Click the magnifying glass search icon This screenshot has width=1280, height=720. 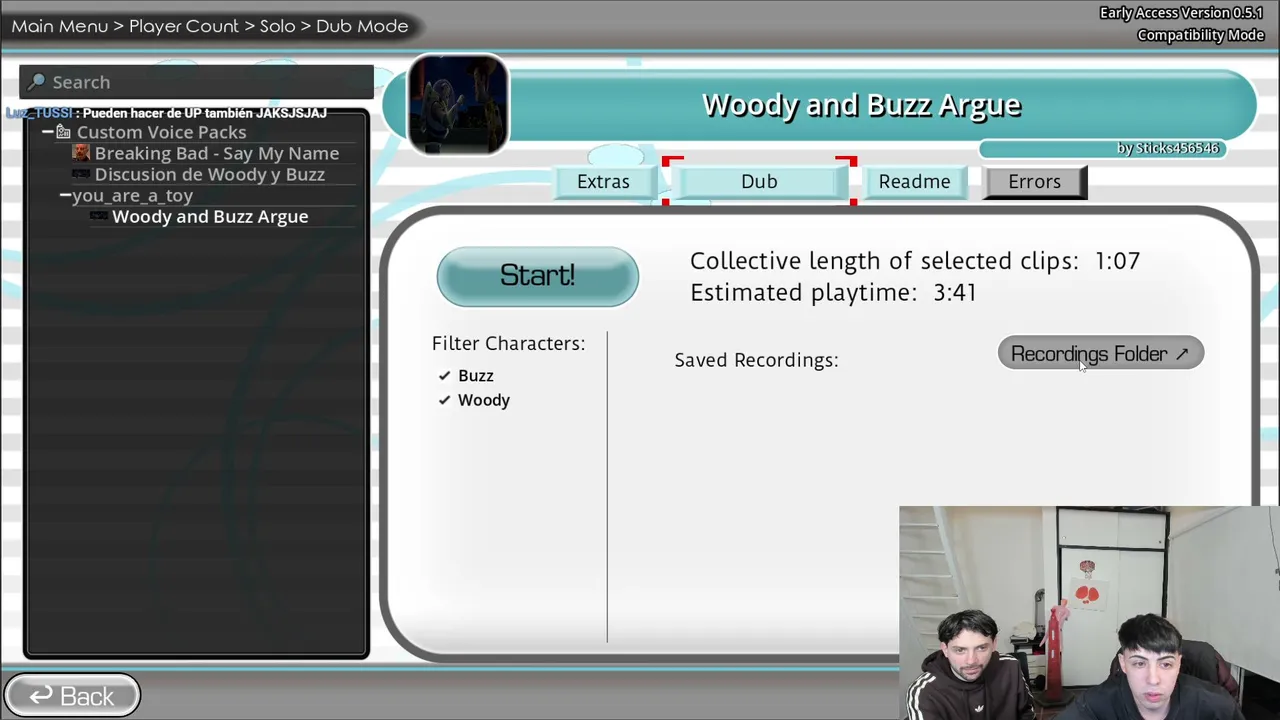pos(37,82)
